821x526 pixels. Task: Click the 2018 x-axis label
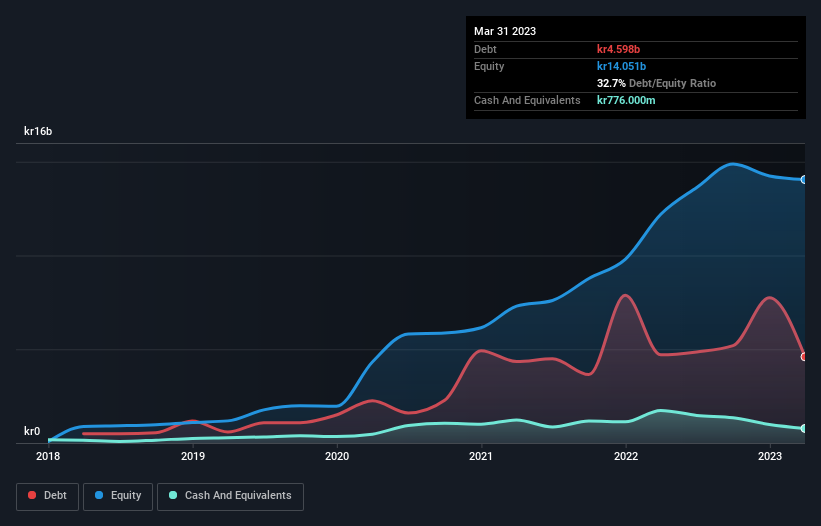[48, 456]
